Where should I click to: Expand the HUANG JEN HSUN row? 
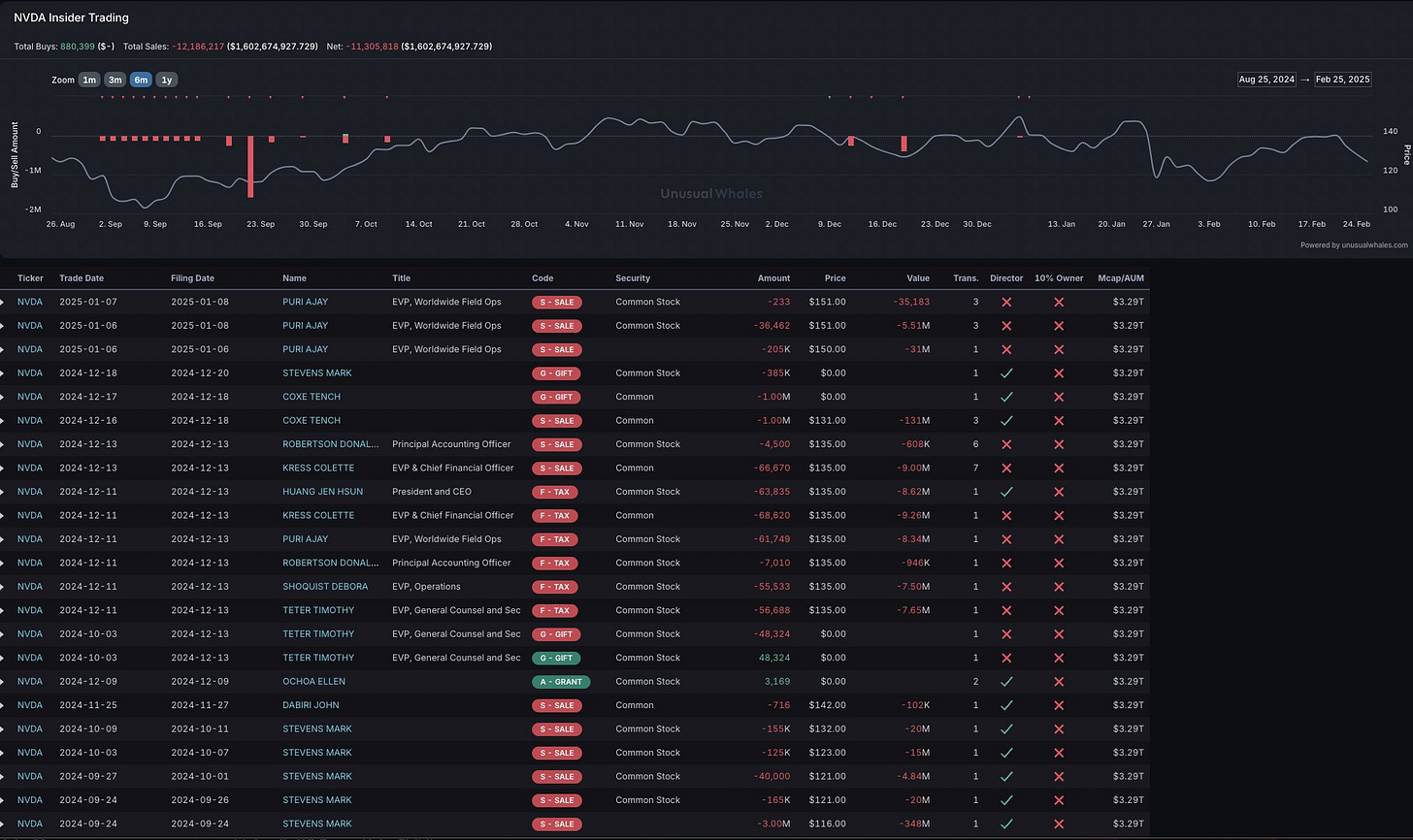pos(3,492)
